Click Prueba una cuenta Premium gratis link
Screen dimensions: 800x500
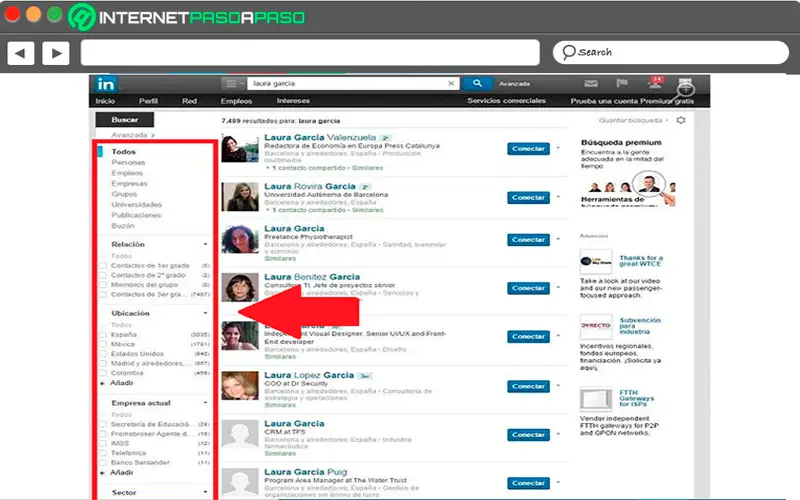(x=632, y=101)
